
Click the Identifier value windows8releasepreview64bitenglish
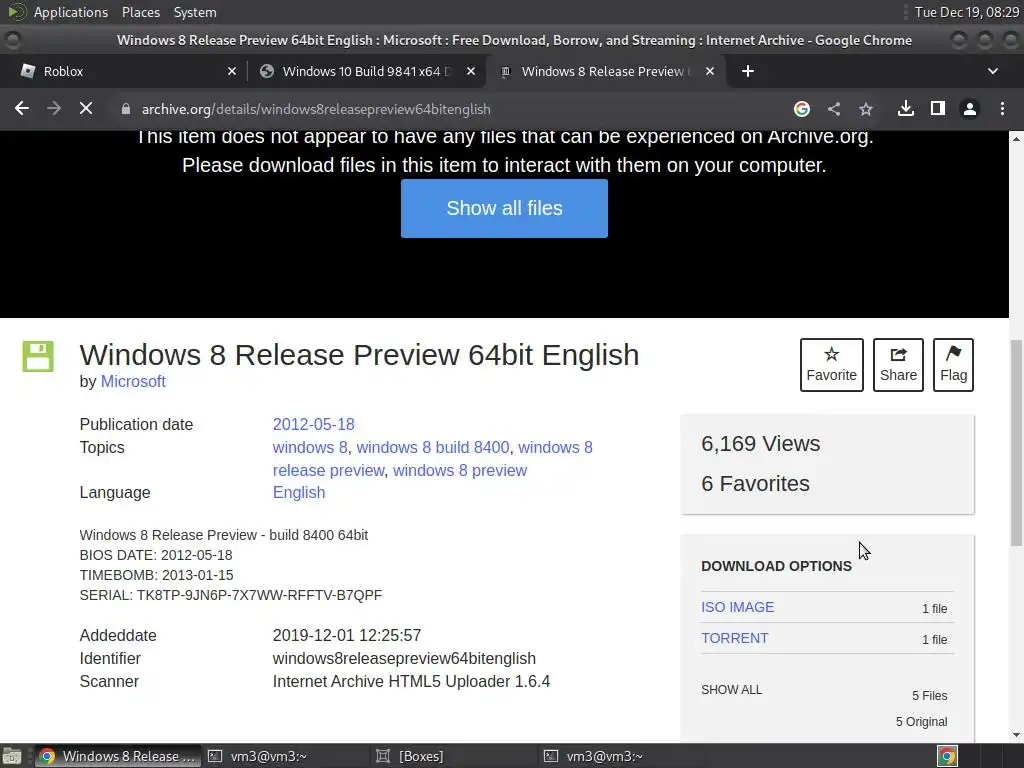404,658
